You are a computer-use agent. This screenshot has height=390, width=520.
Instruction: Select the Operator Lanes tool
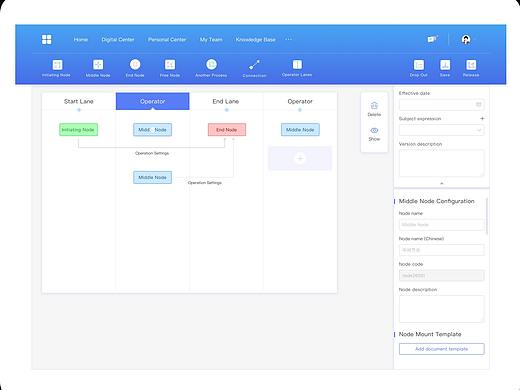pyautogui.click(x=297, y=68)
